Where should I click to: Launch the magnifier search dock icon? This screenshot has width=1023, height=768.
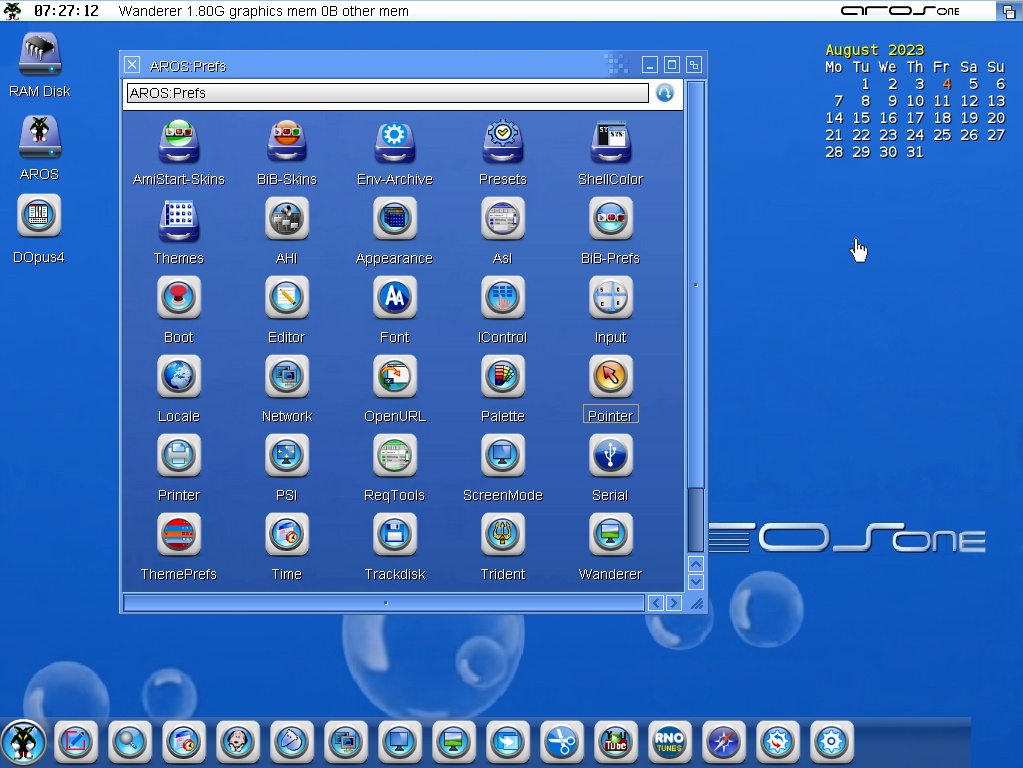130,743
